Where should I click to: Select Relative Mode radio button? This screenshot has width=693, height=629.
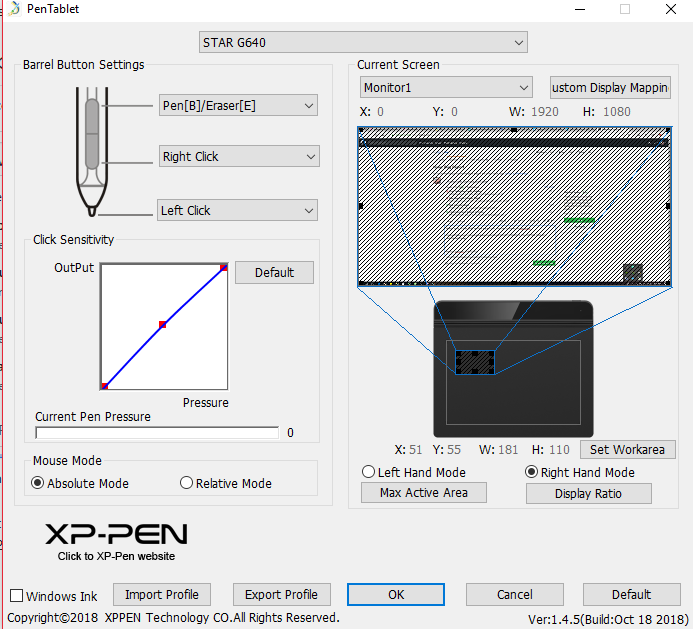[x=187, y=483]
